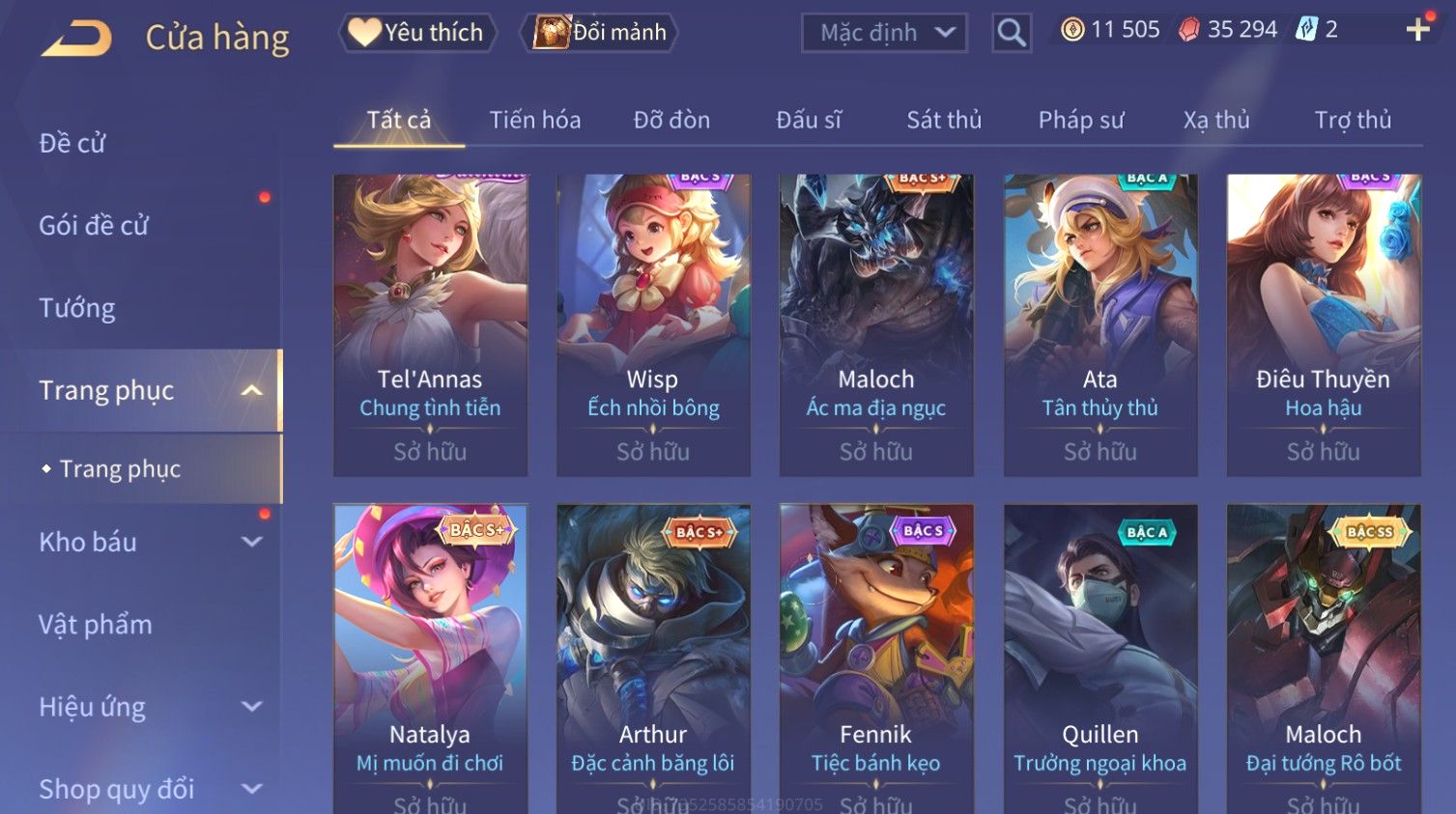Screen dimensions: 1456x814
Task: Open the search magnifier icon
Action: pyautogui.click(x=1012, y=33)
